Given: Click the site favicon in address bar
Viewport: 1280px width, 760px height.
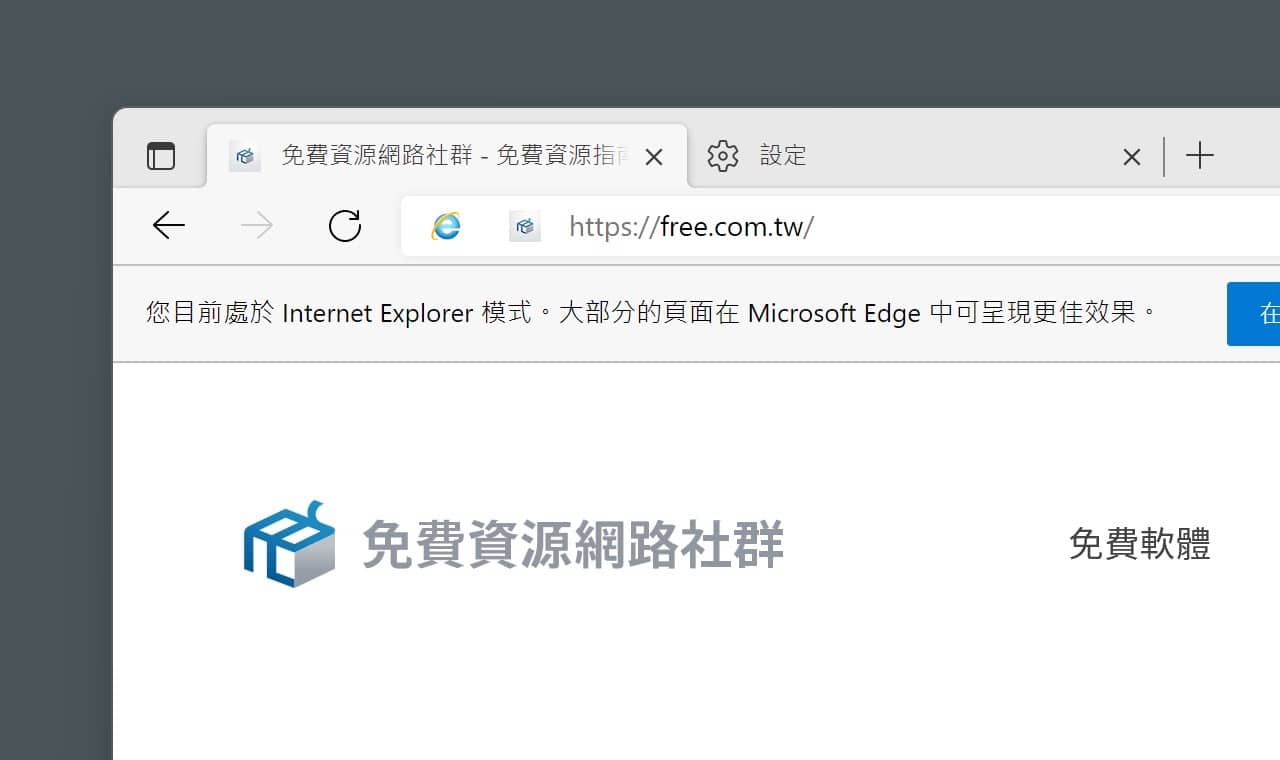Looking at the screenshot, I should 525,227.
